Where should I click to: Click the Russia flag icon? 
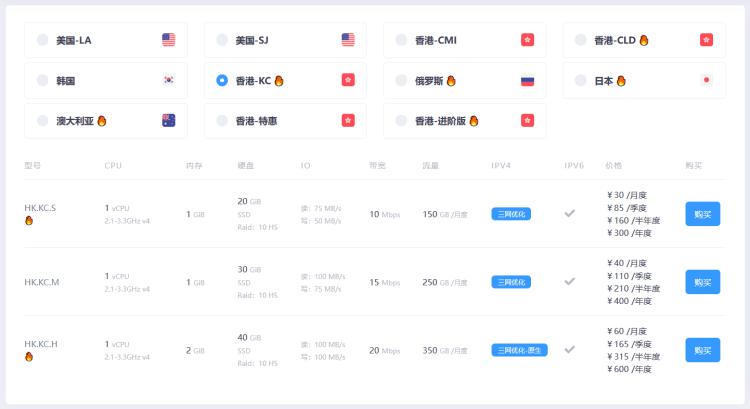[528, 80]
